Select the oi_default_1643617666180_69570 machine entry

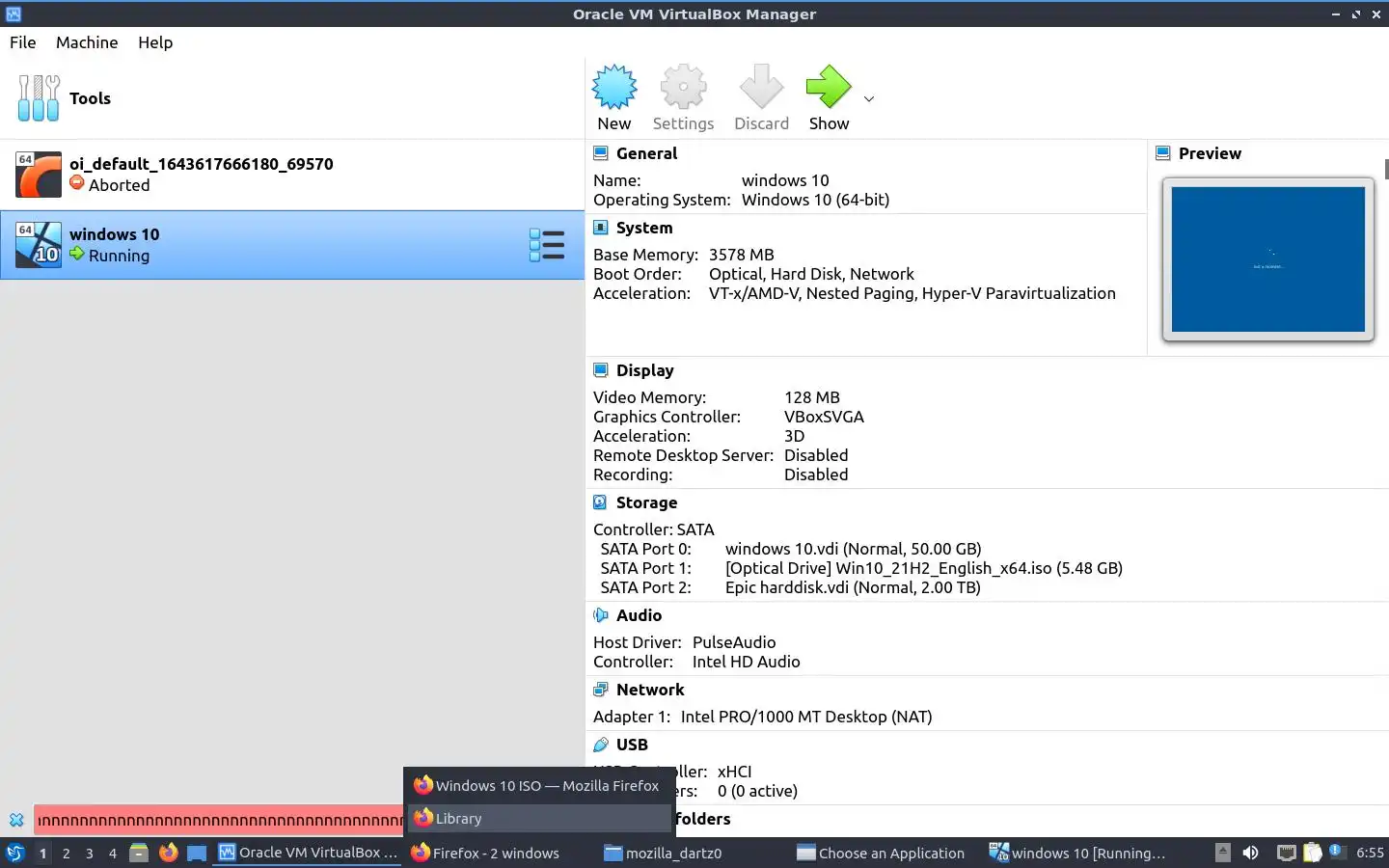(x=292, y=175)
